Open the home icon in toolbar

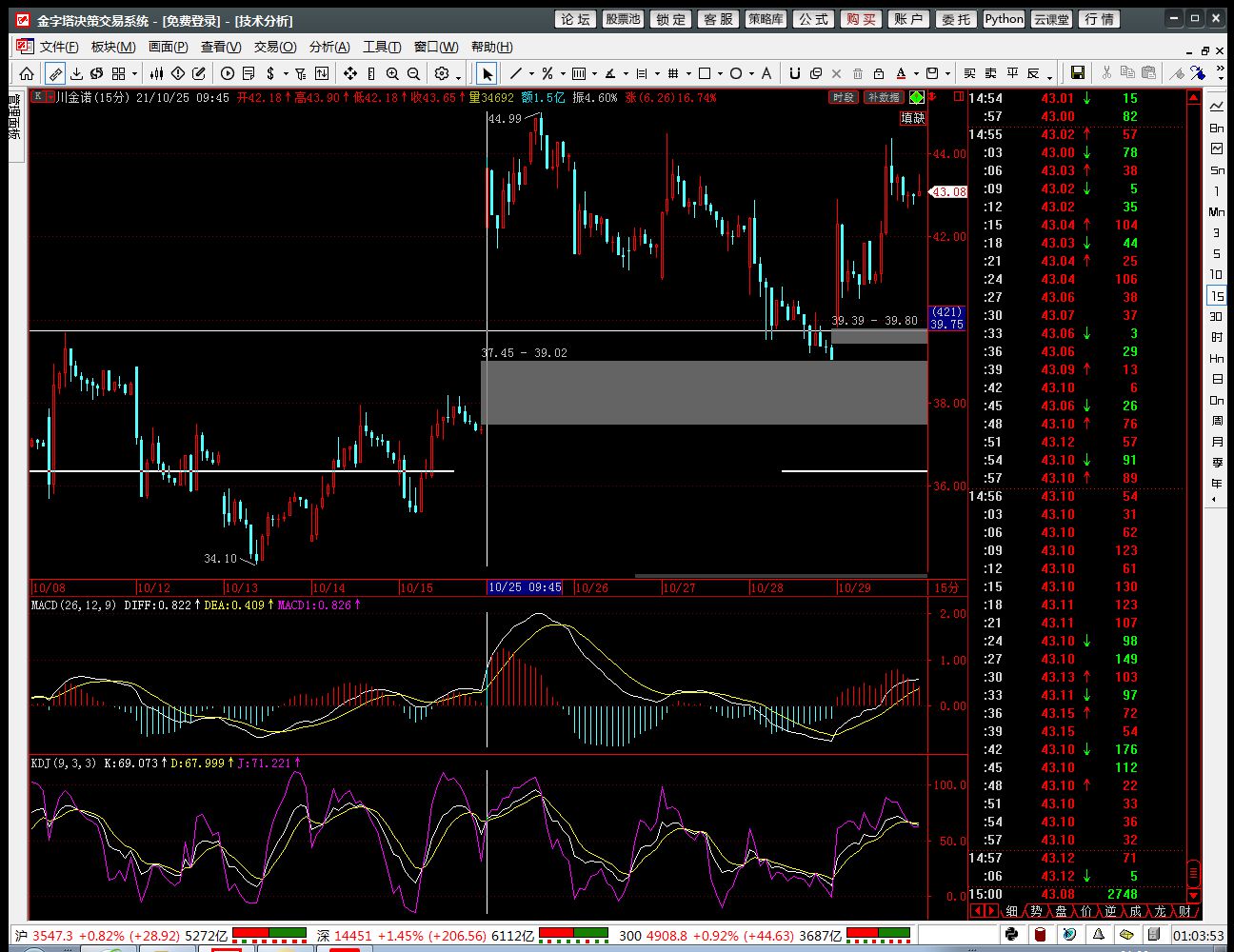(27, 73)
